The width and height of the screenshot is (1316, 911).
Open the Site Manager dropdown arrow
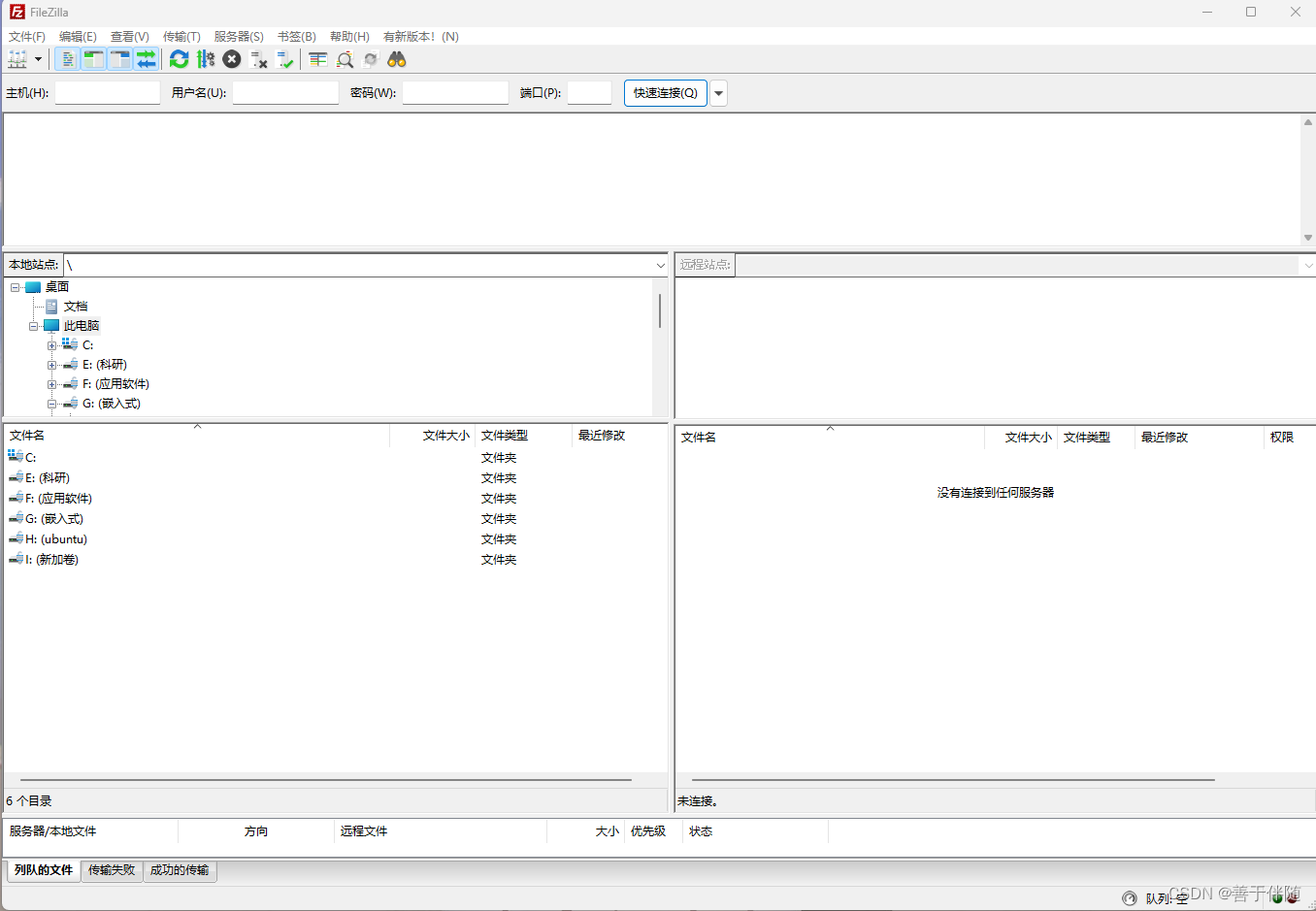(x=38, y=59)
